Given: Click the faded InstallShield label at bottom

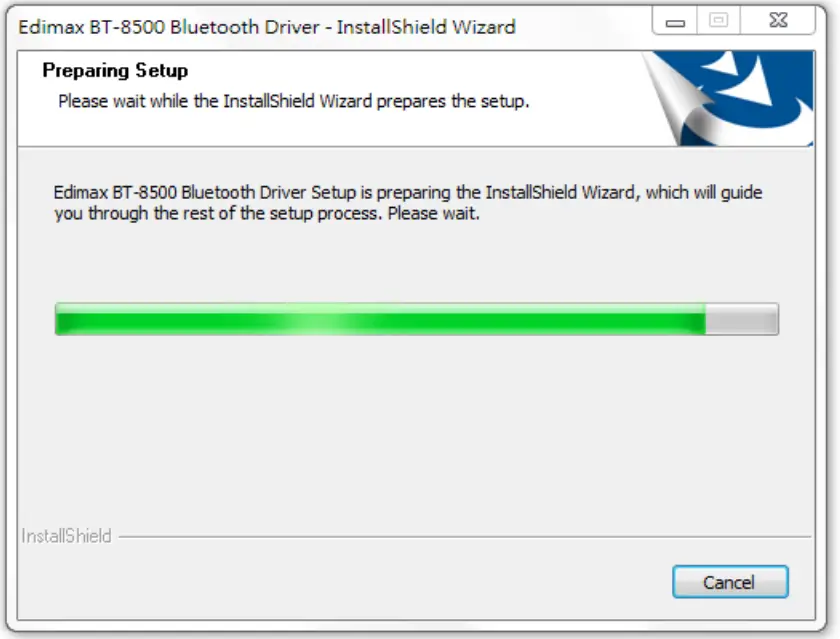Looking at the screenshot, I should 66,536.
